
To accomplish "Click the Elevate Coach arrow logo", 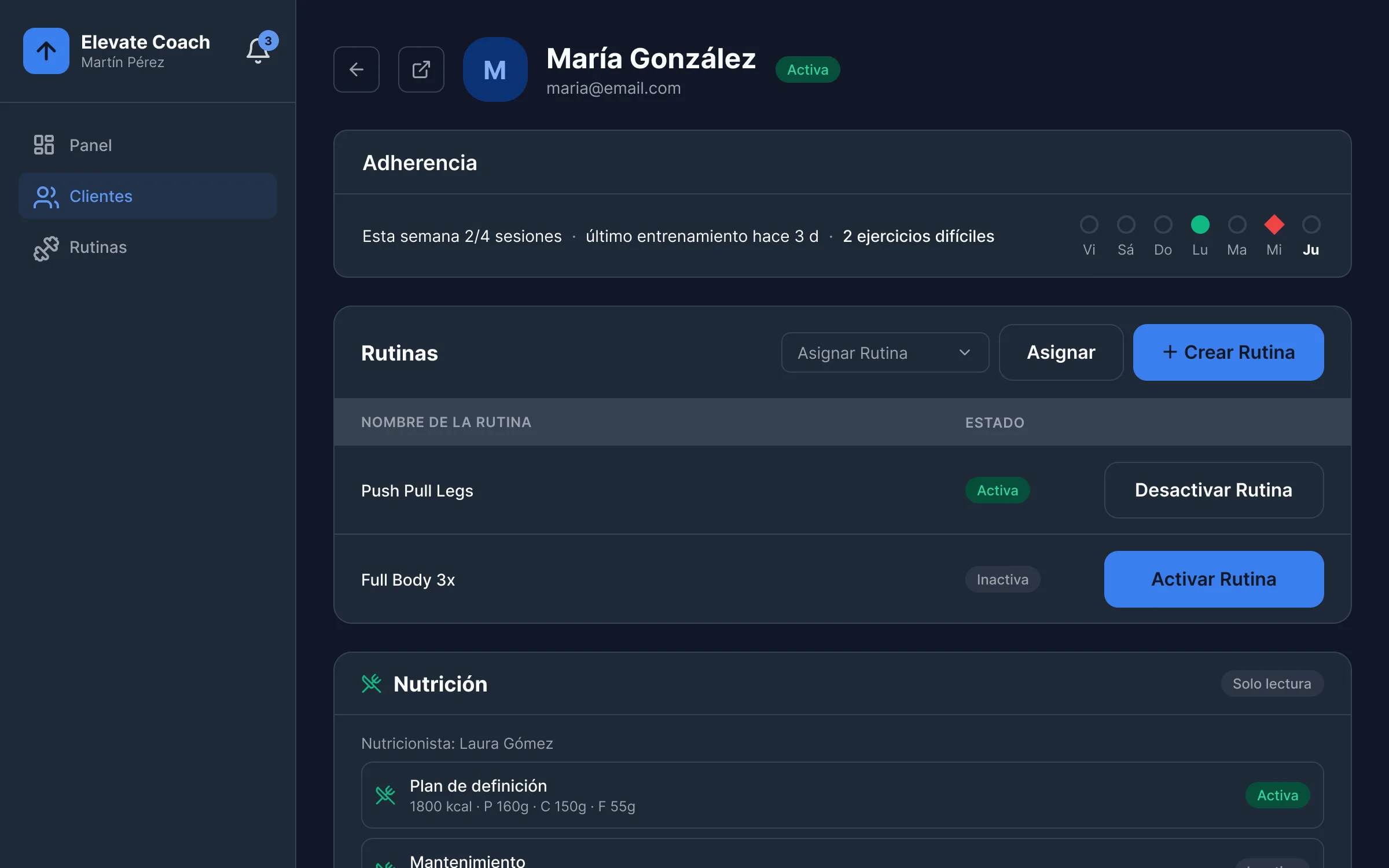I will 46,51.
